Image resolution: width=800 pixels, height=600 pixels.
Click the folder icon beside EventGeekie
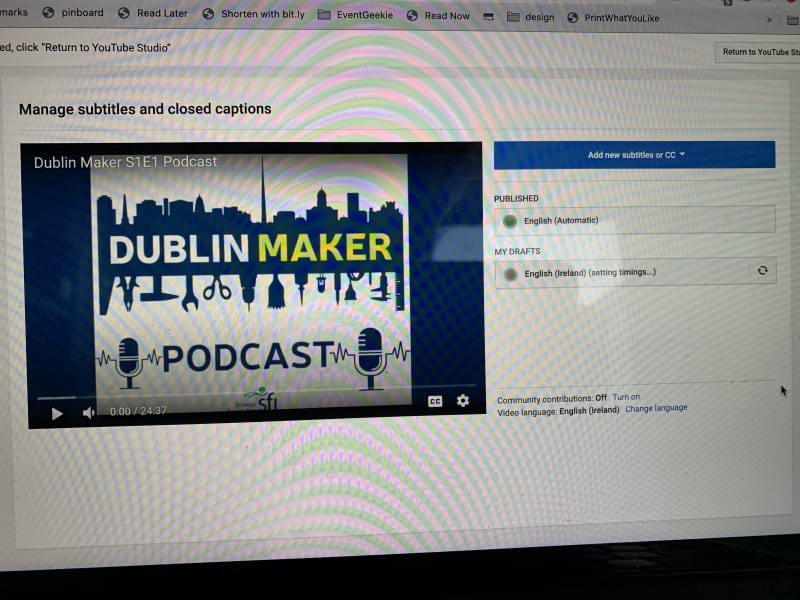[323, 15]
